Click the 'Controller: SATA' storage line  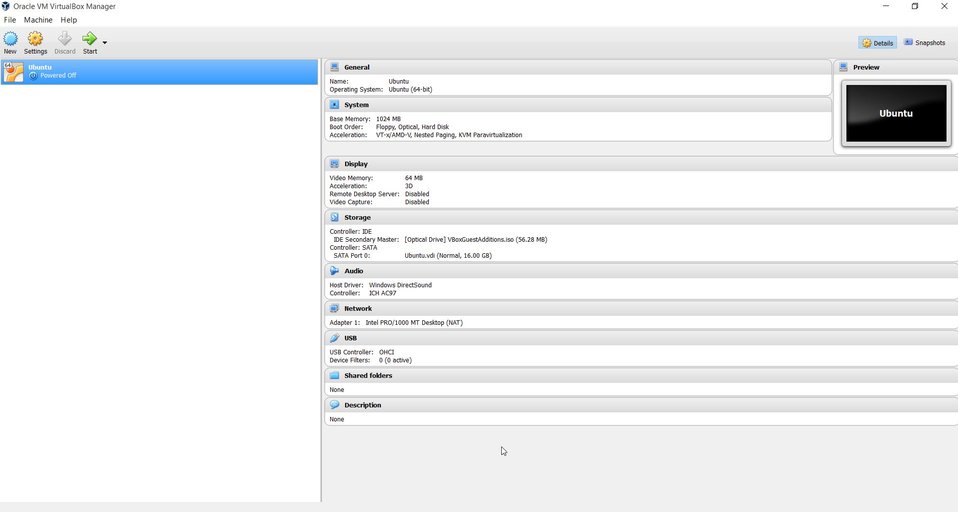click(x=353, y=247)
